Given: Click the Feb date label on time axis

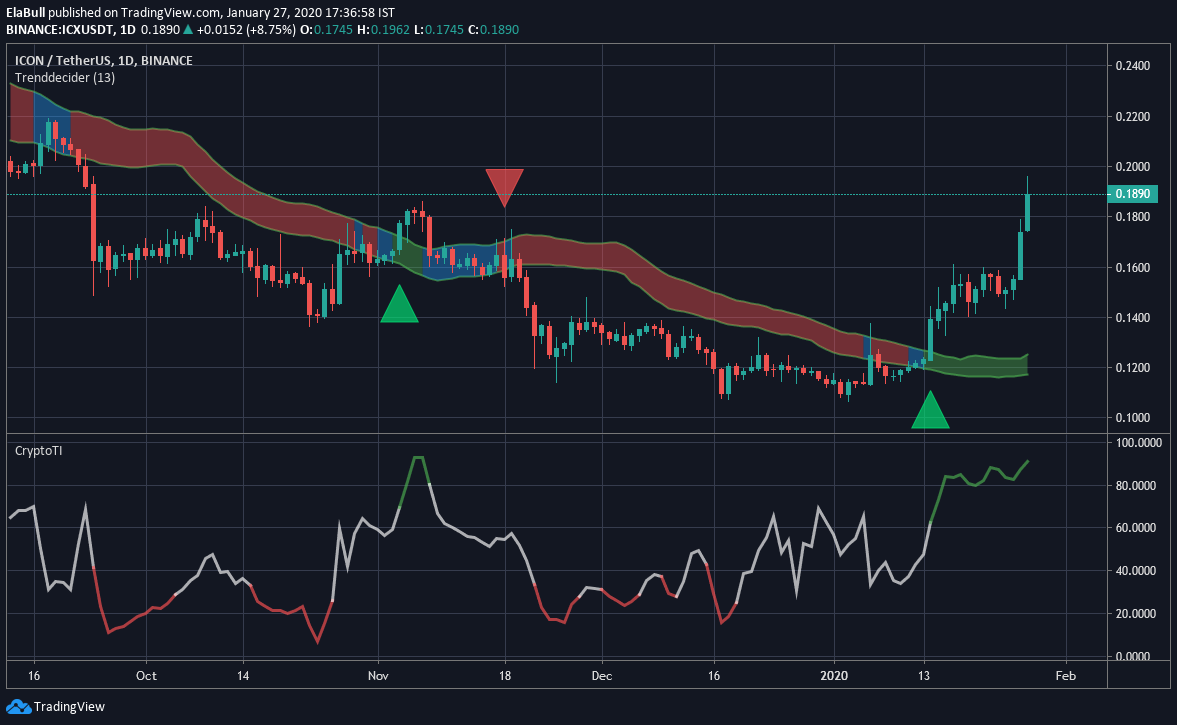Looking at the screenshot, I should coord(1065,675).
